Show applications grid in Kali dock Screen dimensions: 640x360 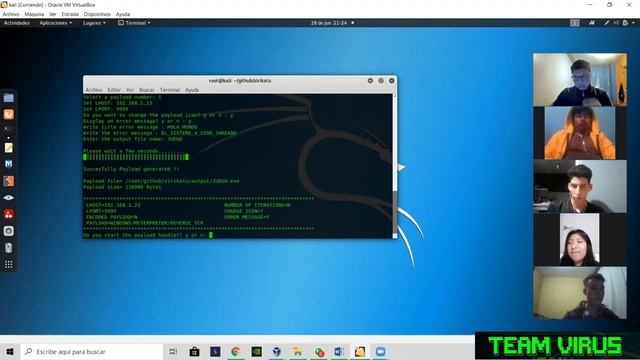pyautogui.click(x=9, y=264)
